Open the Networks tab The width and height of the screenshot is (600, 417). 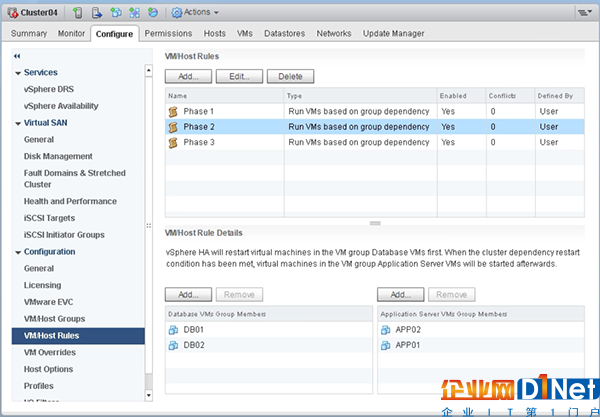334,34
